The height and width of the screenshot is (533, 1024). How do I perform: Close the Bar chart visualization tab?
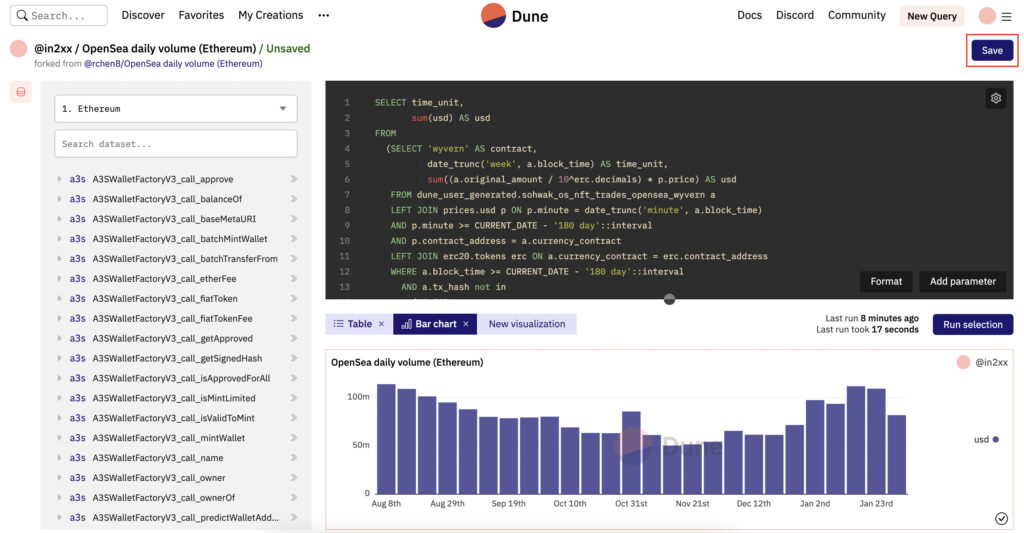[x=466, y=324]
